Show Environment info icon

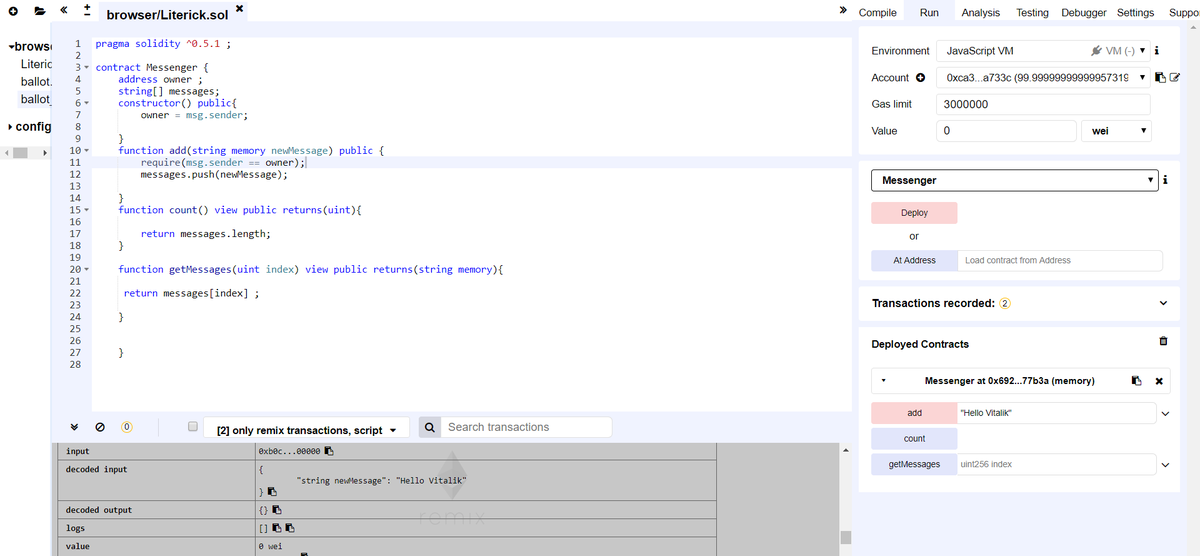tap(1156, 51)
